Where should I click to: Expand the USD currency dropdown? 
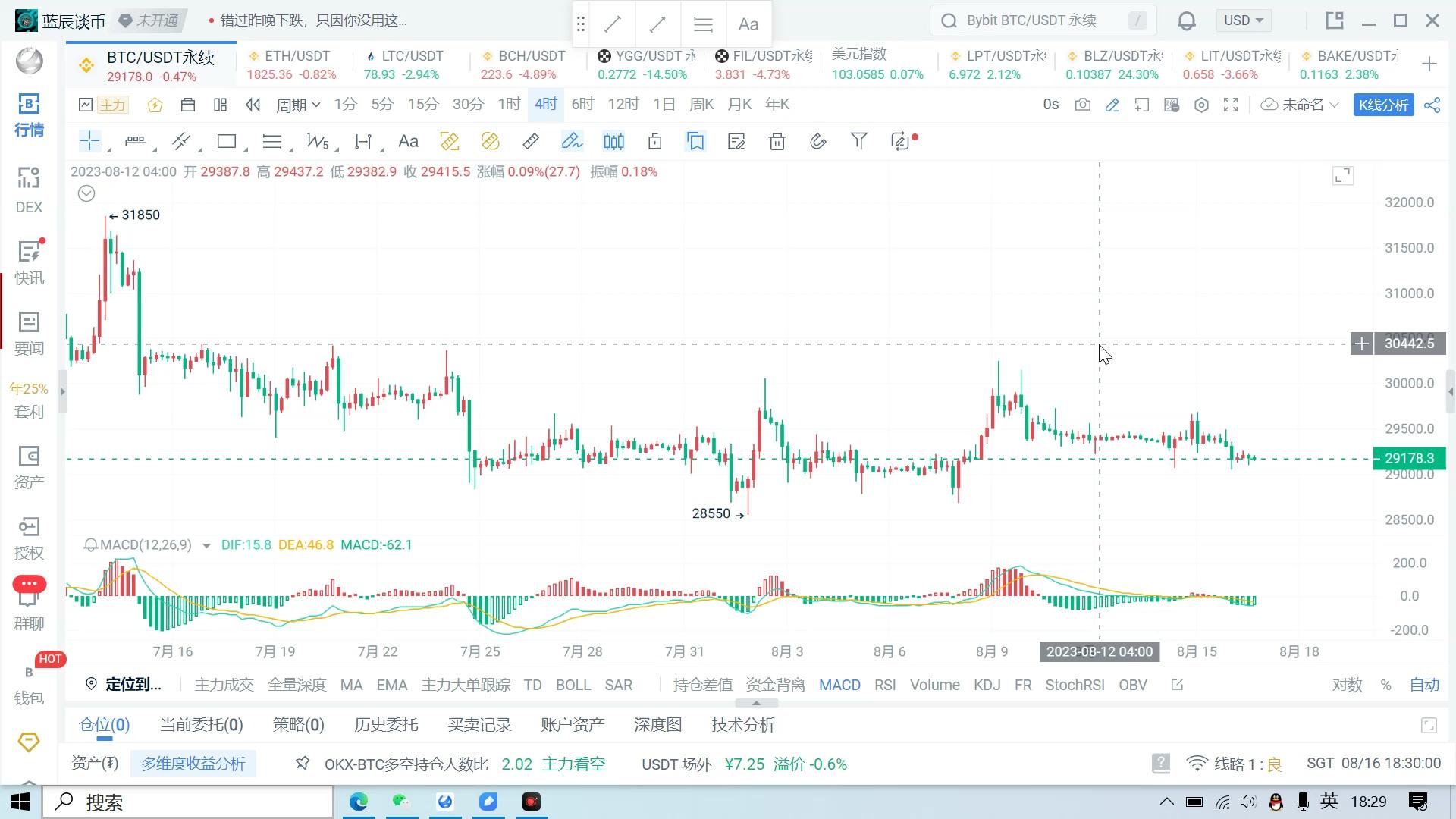[1244, 20]
